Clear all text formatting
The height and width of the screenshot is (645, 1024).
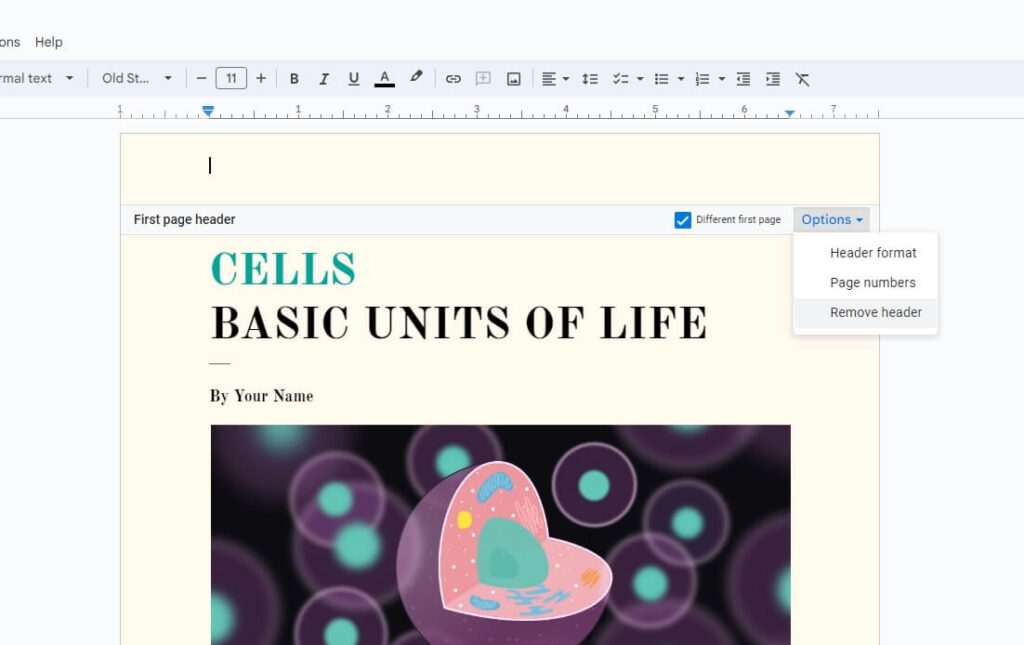[803, 78]
